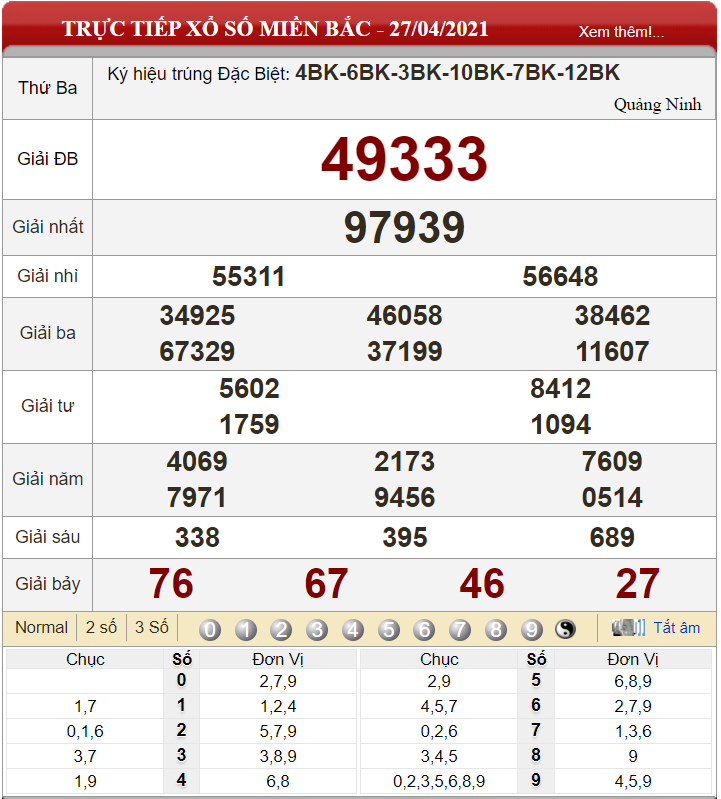Screen dimensions: 721x799
Task: Select the number 8 ball icon
Action: [496, 630]
